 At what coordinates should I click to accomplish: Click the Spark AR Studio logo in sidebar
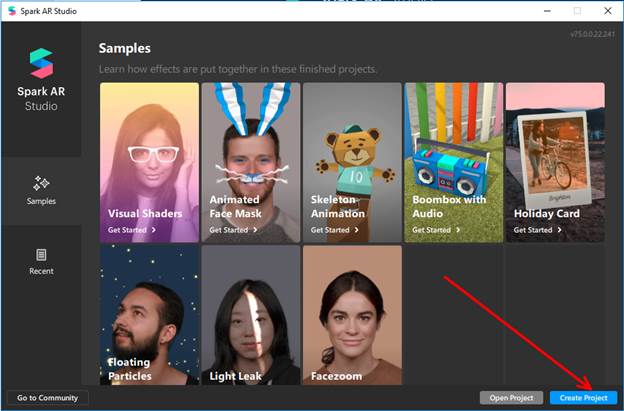41,63
